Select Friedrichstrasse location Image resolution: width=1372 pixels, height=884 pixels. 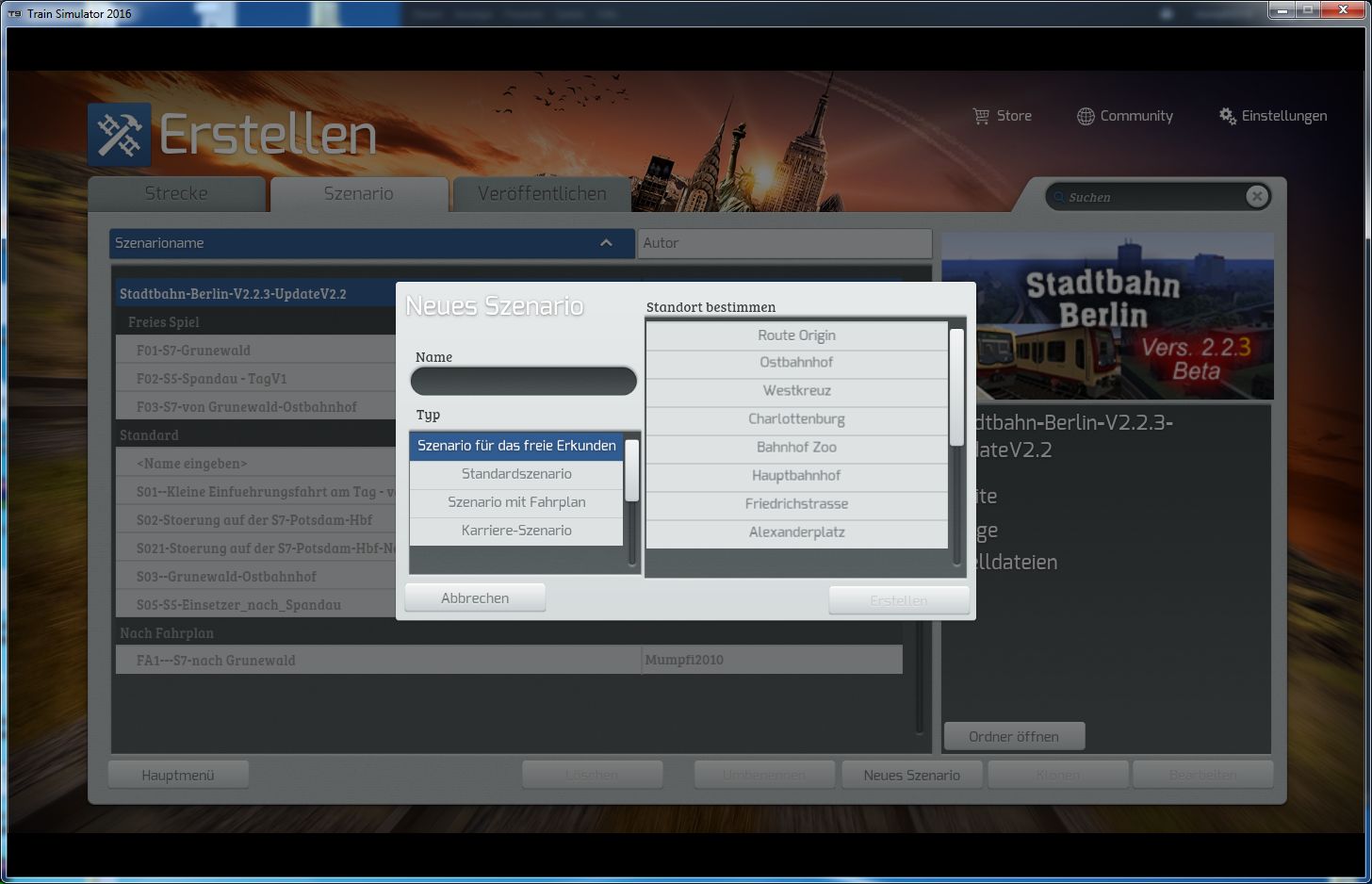797,504
